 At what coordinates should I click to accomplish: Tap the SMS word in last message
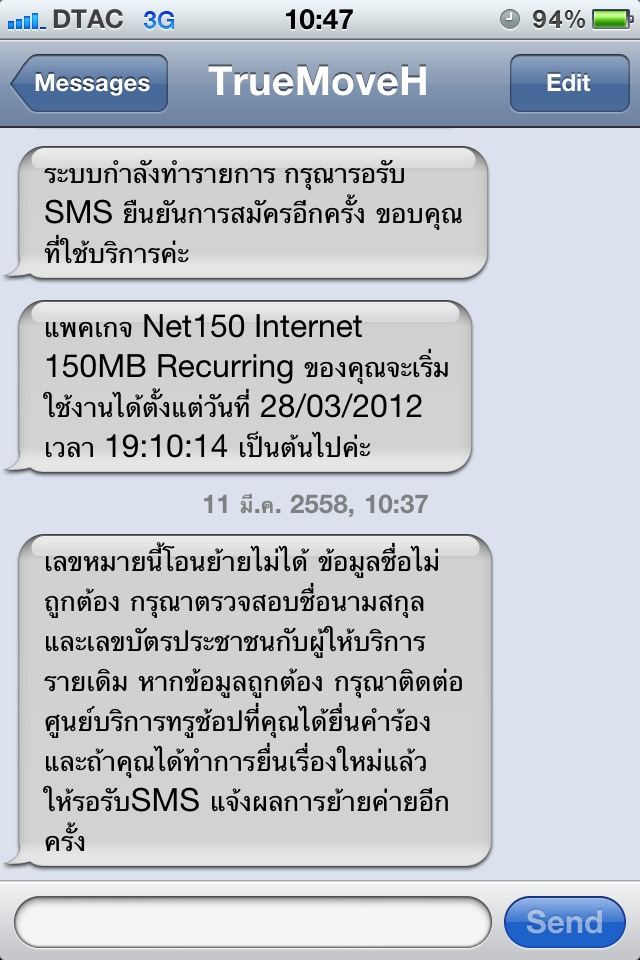165,800
